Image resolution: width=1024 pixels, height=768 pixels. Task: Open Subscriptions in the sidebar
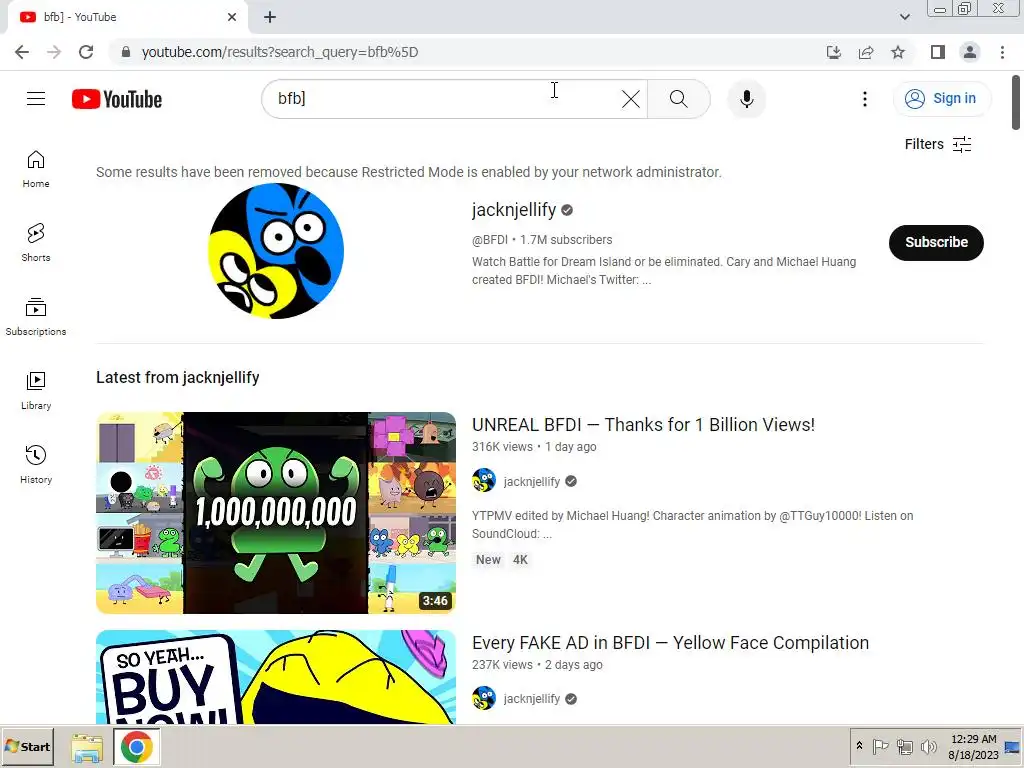click(36, 316)
